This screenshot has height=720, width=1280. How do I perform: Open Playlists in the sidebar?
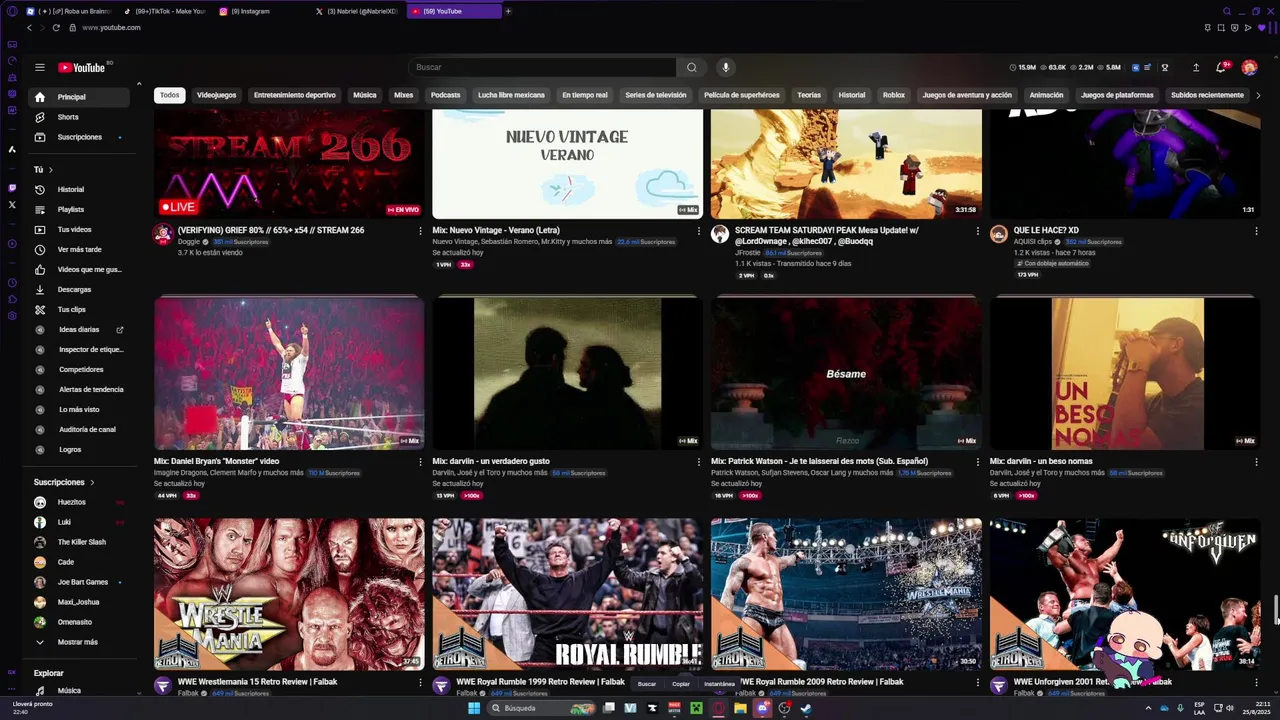pos(80,209)
